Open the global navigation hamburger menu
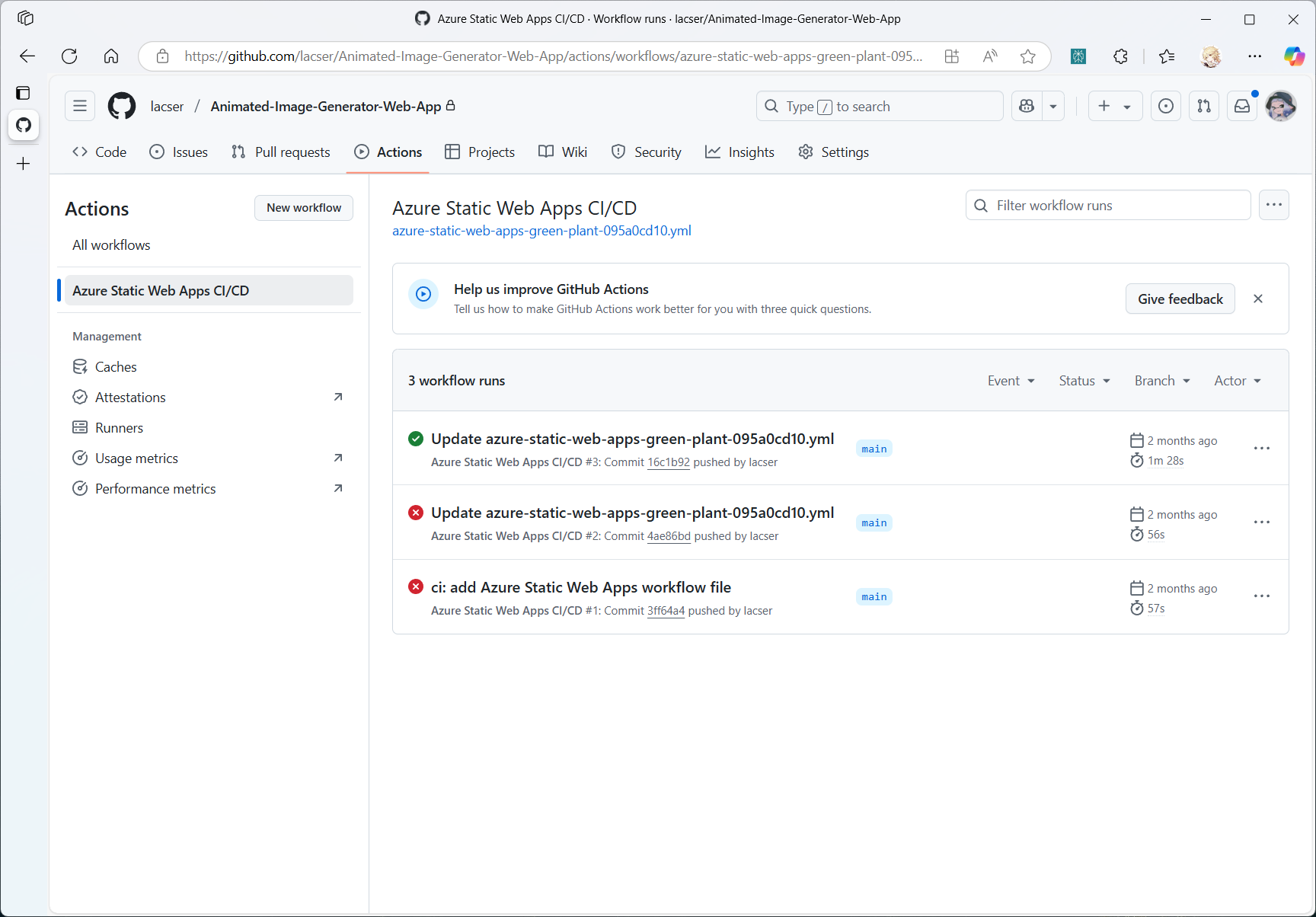The width and height of the screenshot is (1316, 917). click(x=80, y=106)
